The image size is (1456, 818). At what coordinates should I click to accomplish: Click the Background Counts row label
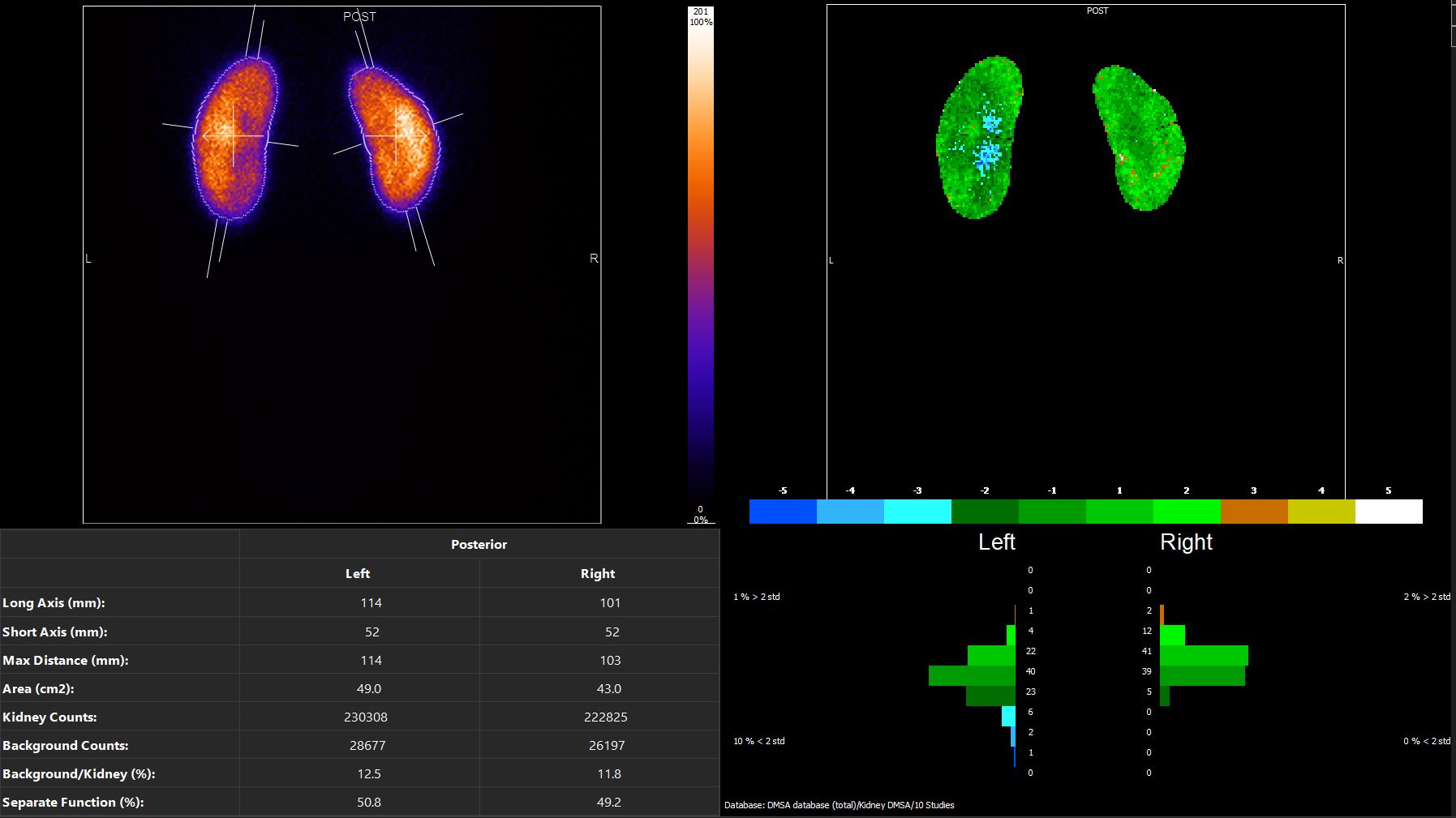pos(66,745)
